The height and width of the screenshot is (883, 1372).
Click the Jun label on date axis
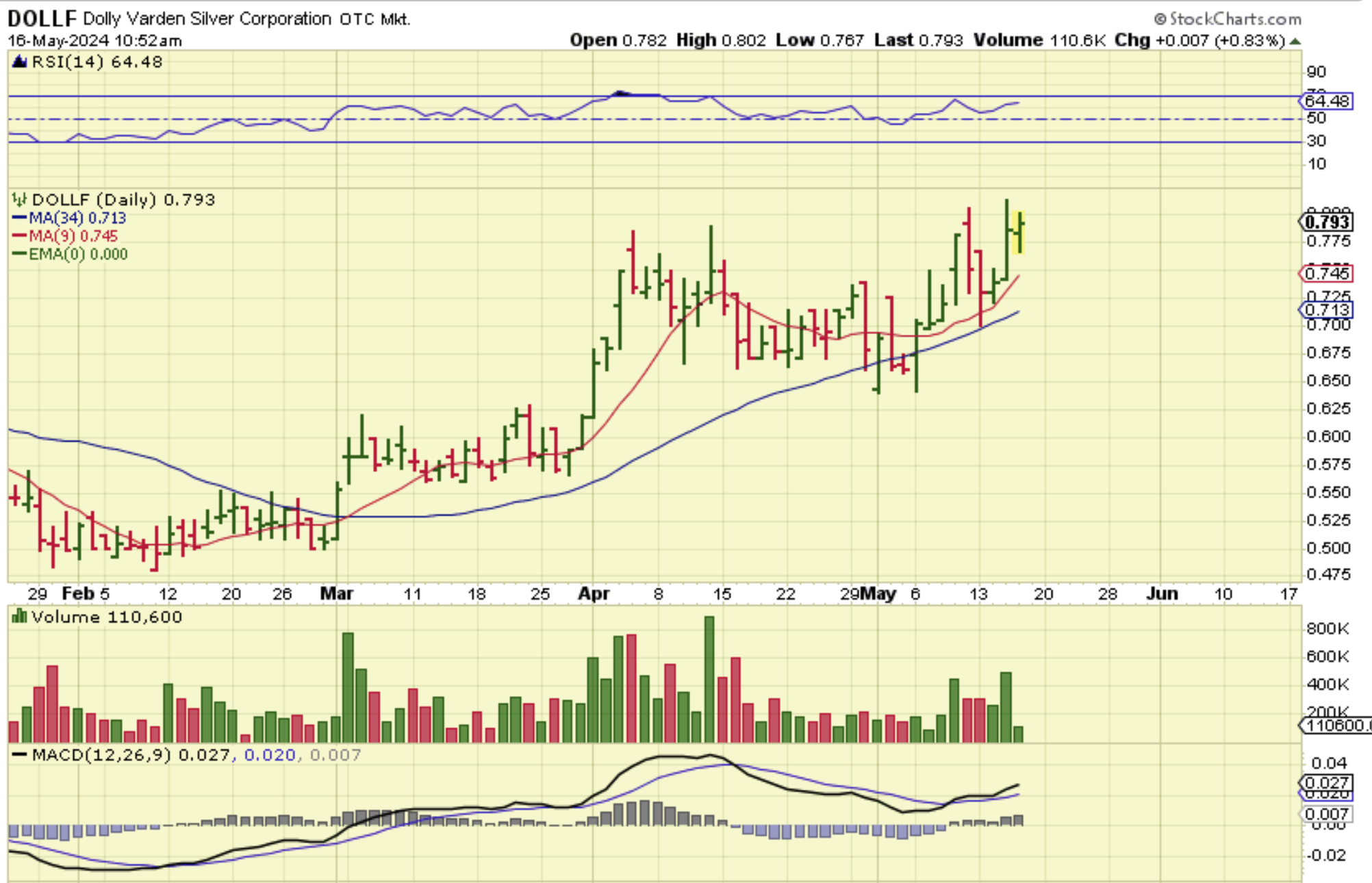point(1162,593)
